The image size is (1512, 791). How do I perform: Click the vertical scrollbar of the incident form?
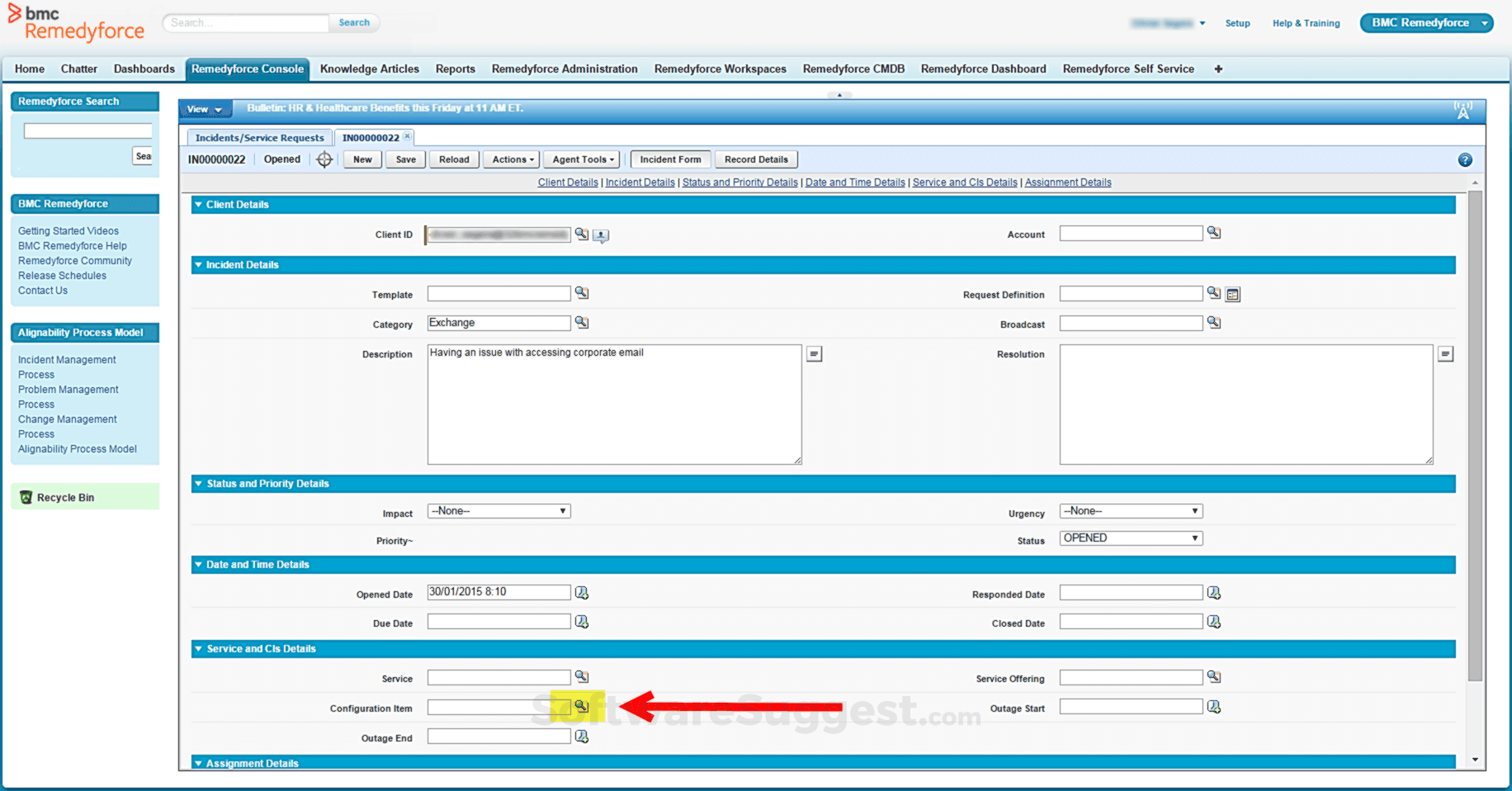tap(1475, 436)
